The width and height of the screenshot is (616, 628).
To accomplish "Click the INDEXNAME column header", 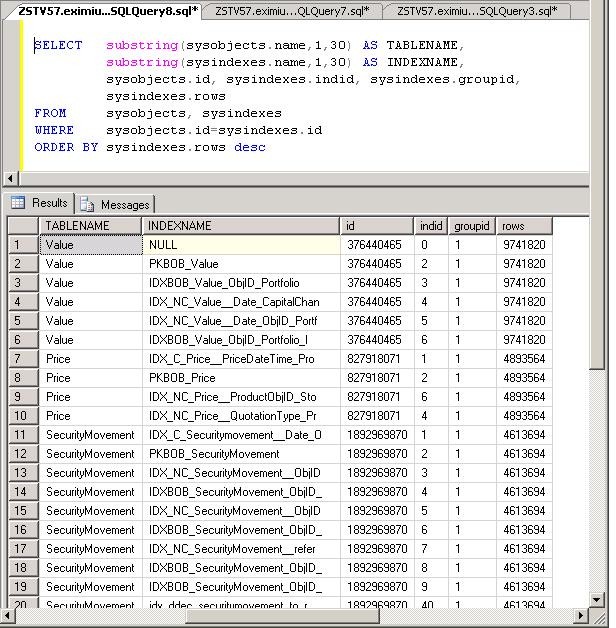I will point(240,226).
